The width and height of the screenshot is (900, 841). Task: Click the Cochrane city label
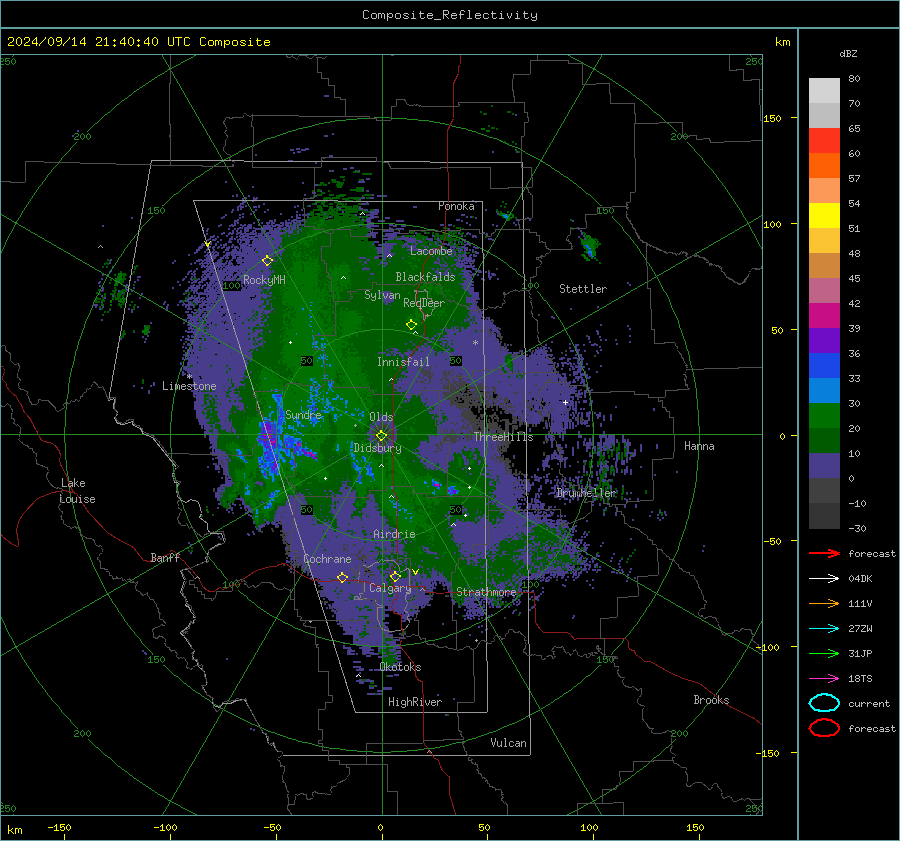click(x=327, y=559)
